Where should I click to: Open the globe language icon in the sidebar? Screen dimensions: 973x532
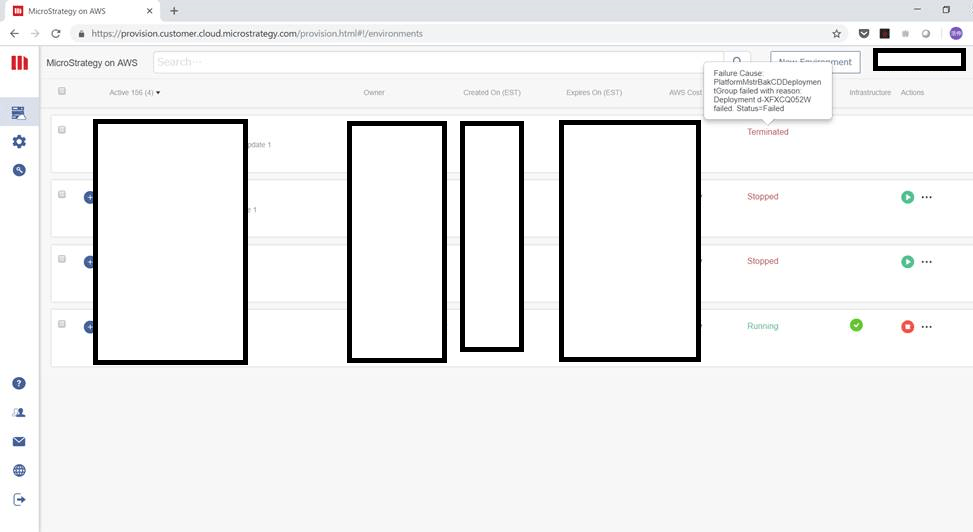[x=19, y=471]
